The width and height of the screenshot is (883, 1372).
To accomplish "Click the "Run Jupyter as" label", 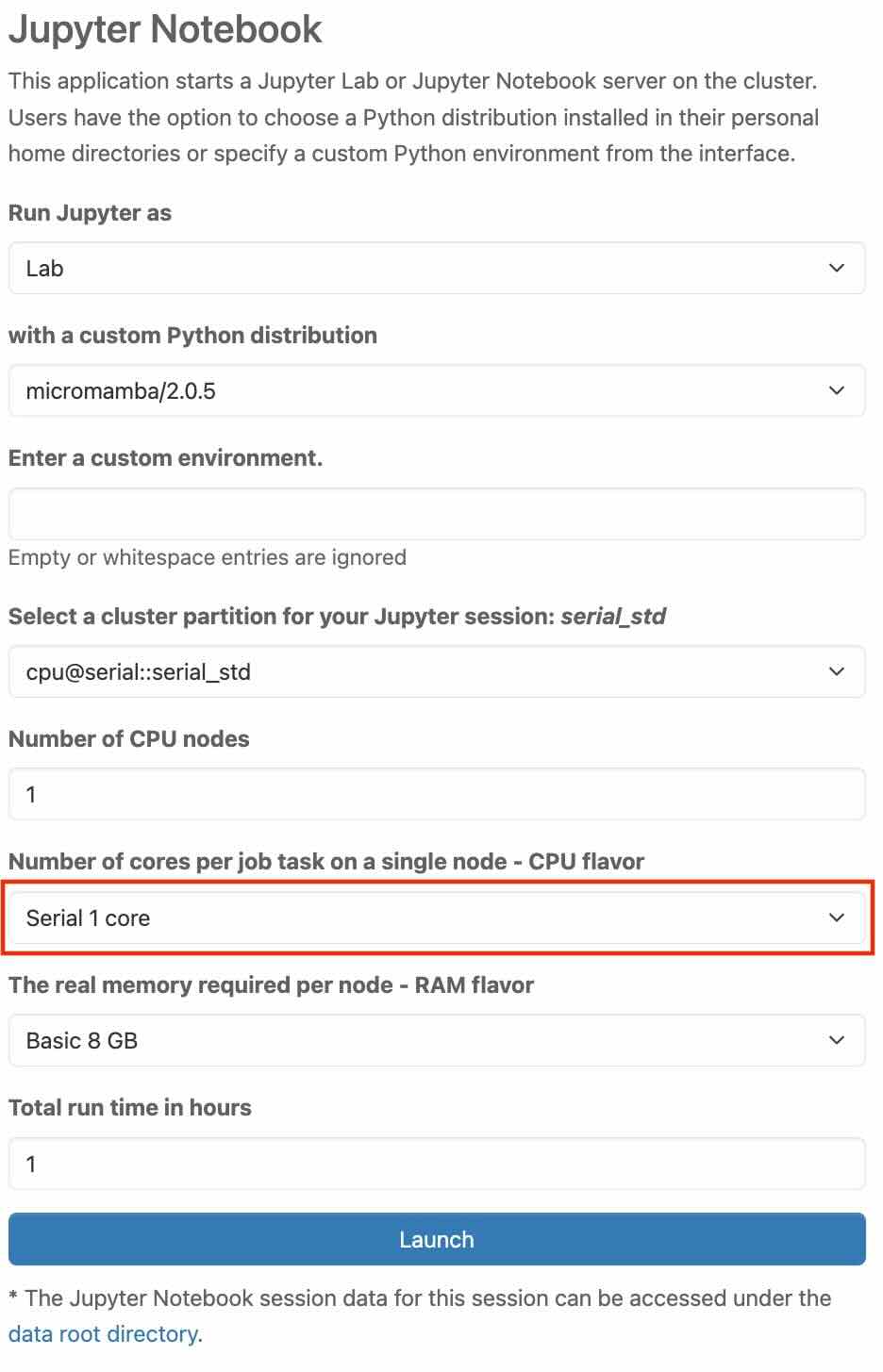I will pos(90,213).
